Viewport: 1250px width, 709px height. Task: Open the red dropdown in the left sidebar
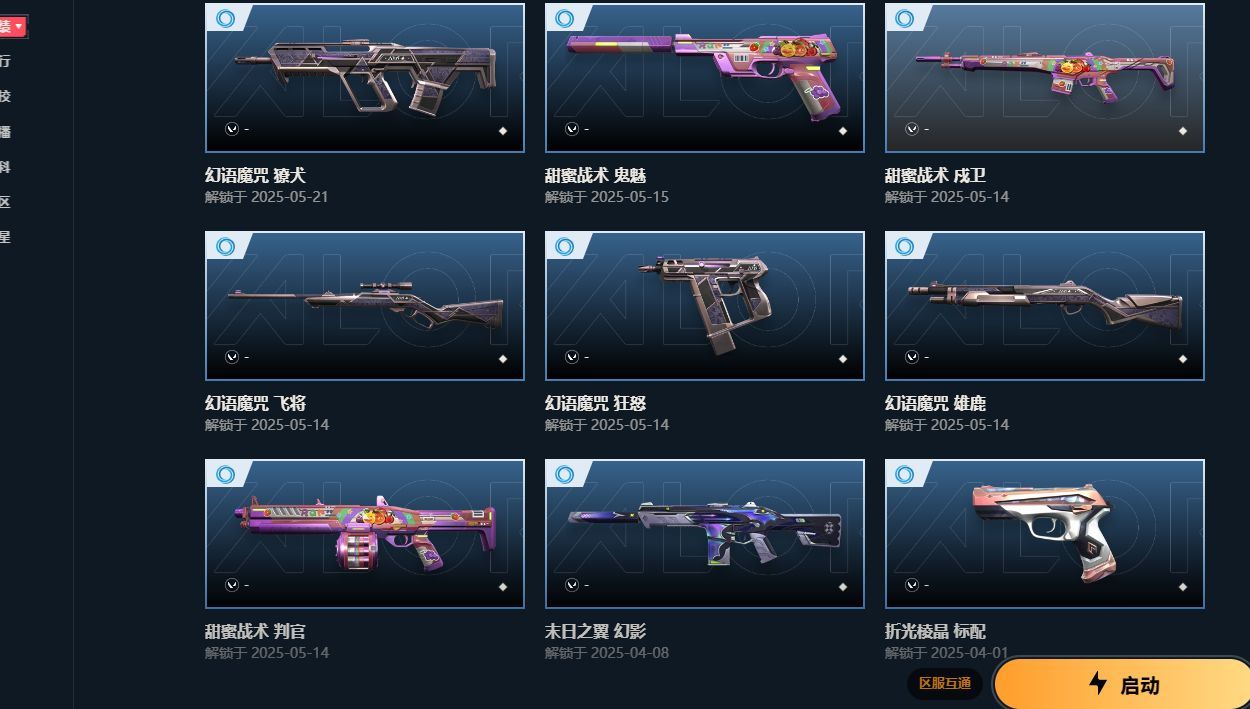click(12, 26)
